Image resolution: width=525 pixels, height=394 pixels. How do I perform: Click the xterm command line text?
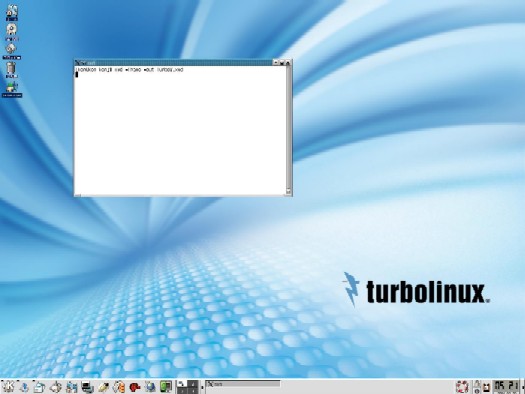pos(130,70)
